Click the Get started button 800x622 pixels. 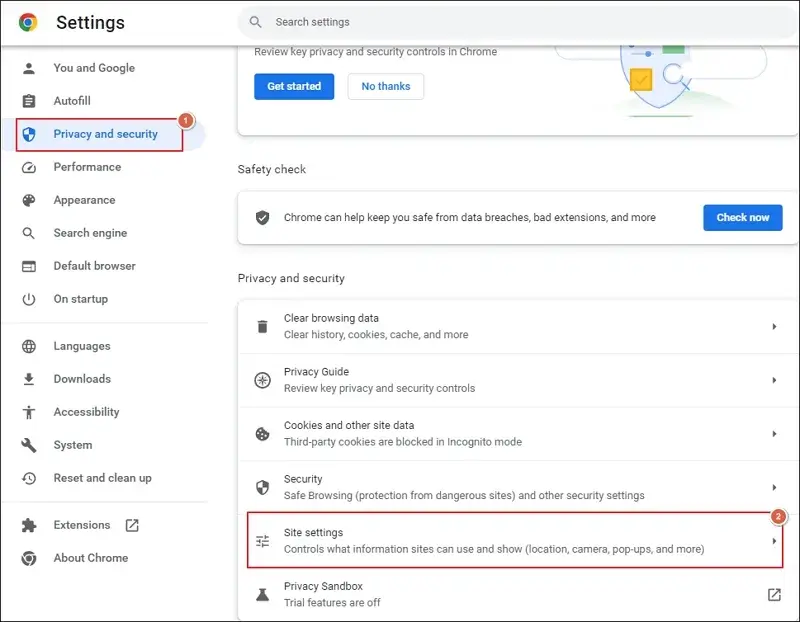294,87
